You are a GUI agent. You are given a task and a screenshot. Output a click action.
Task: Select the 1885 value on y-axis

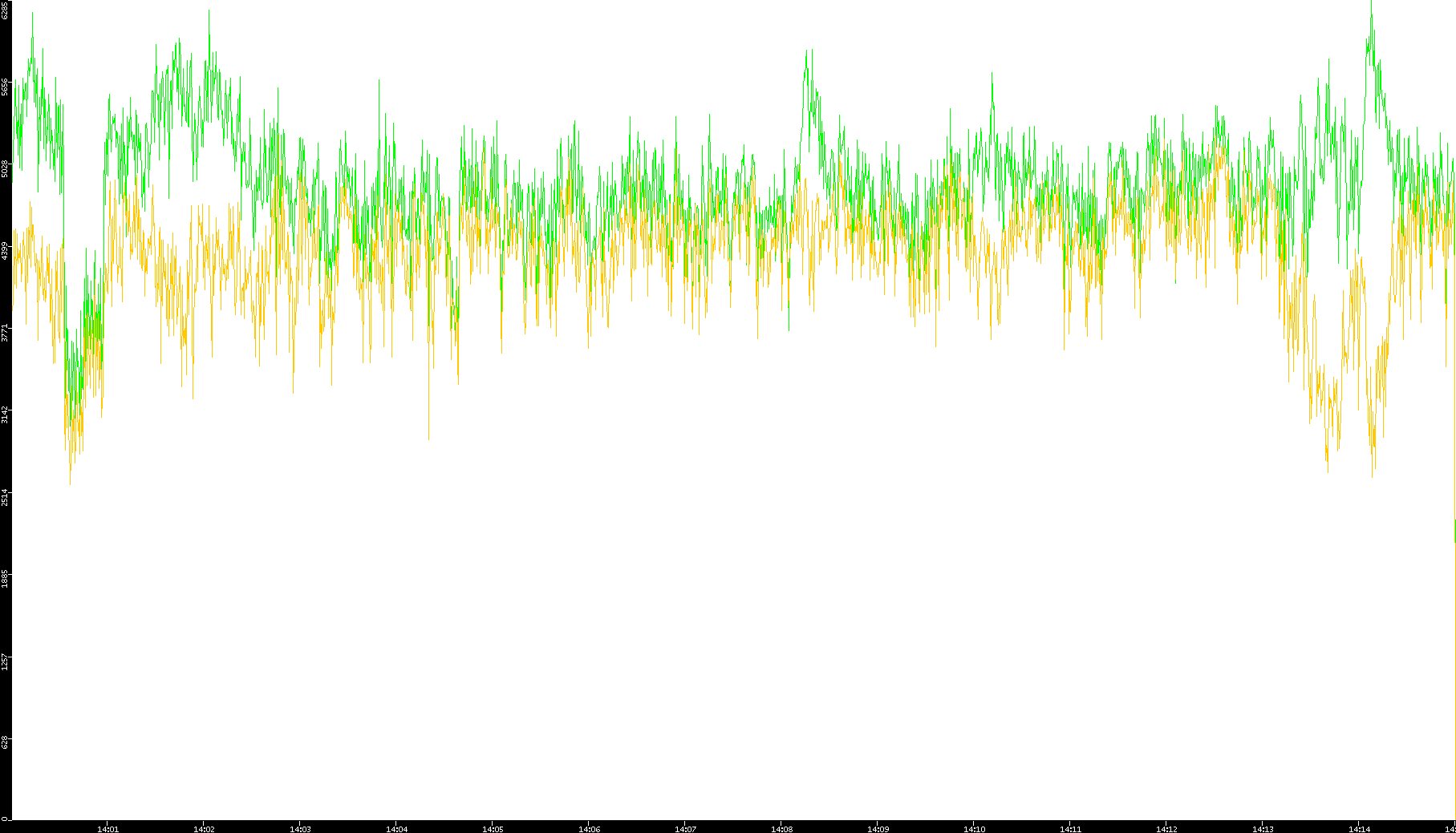click(x=6, y=578)
